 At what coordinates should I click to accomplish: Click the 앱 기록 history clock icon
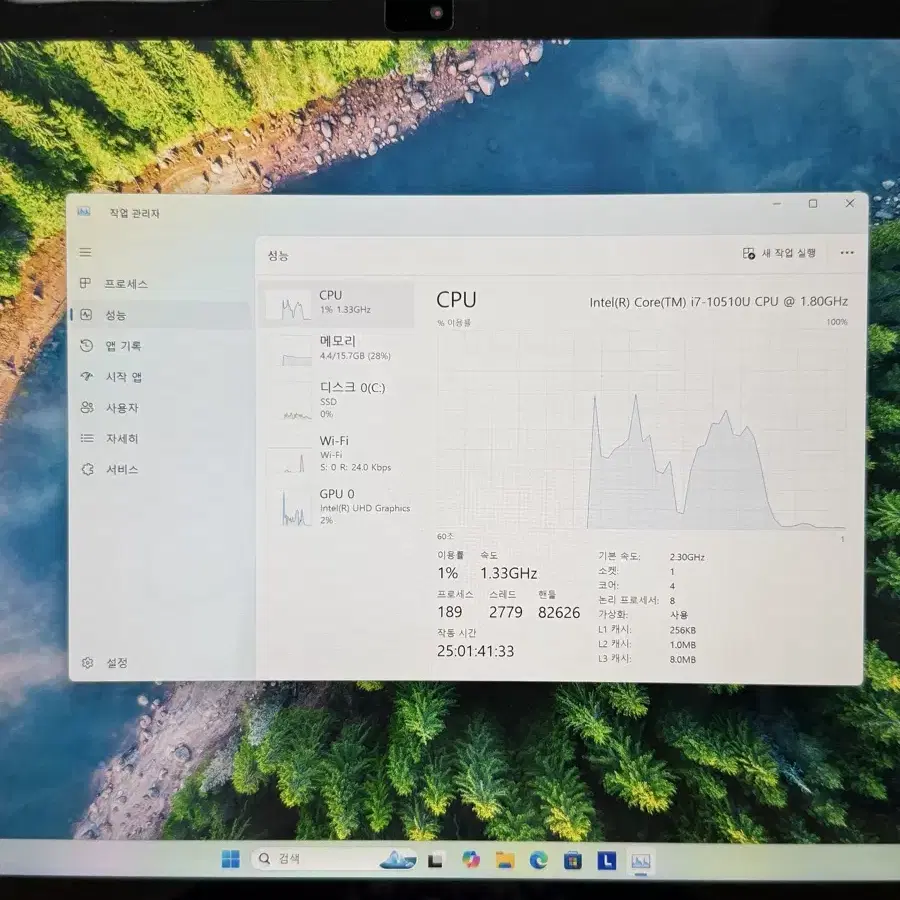(87, 346)
